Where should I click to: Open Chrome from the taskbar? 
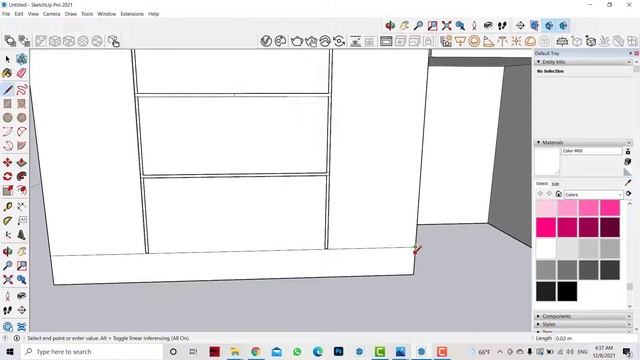pyautogui.click(x=256, y=351)
